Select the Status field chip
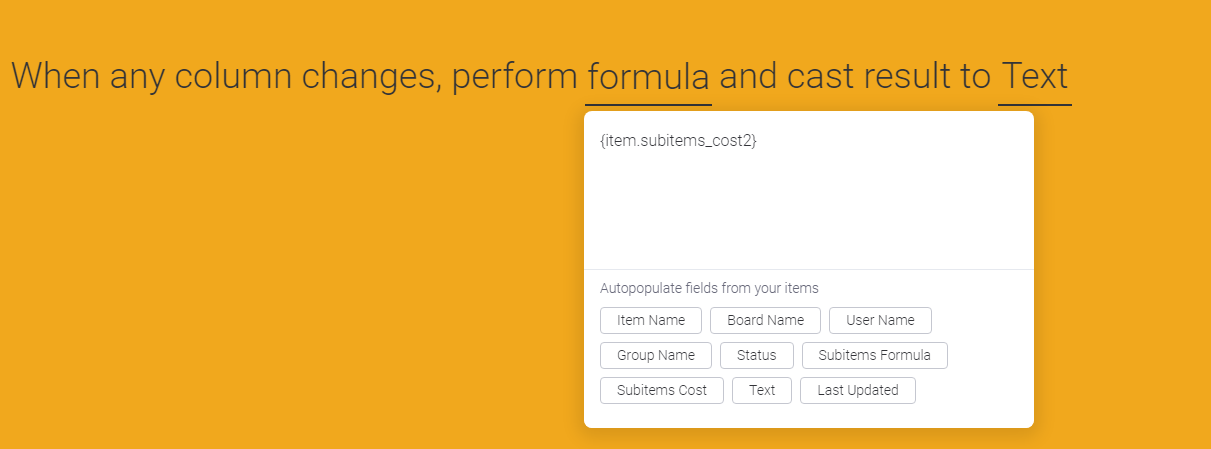Viewport: 1211px width, 449px height. (756, 355)
